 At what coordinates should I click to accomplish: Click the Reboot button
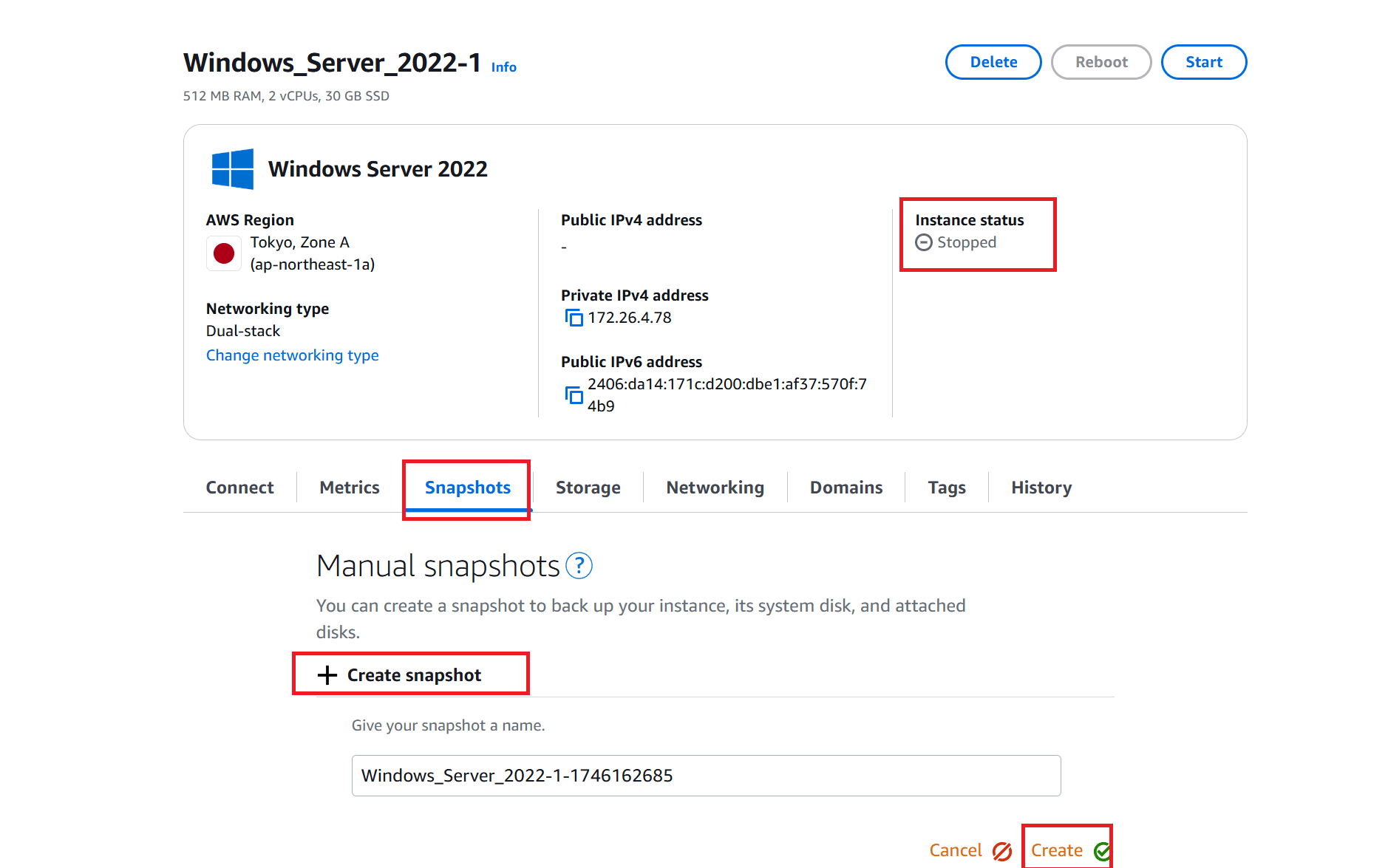(1101, 62)
